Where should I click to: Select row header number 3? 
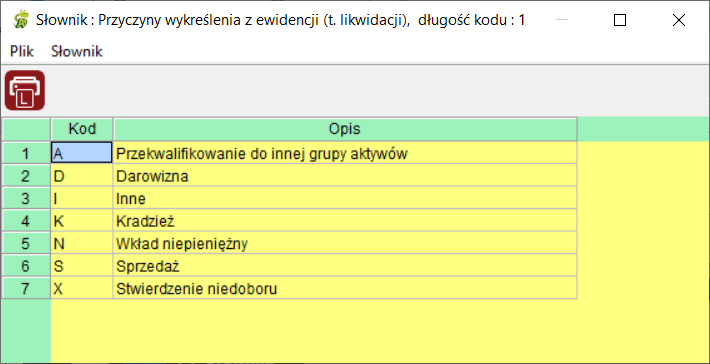tap(26, 198)
